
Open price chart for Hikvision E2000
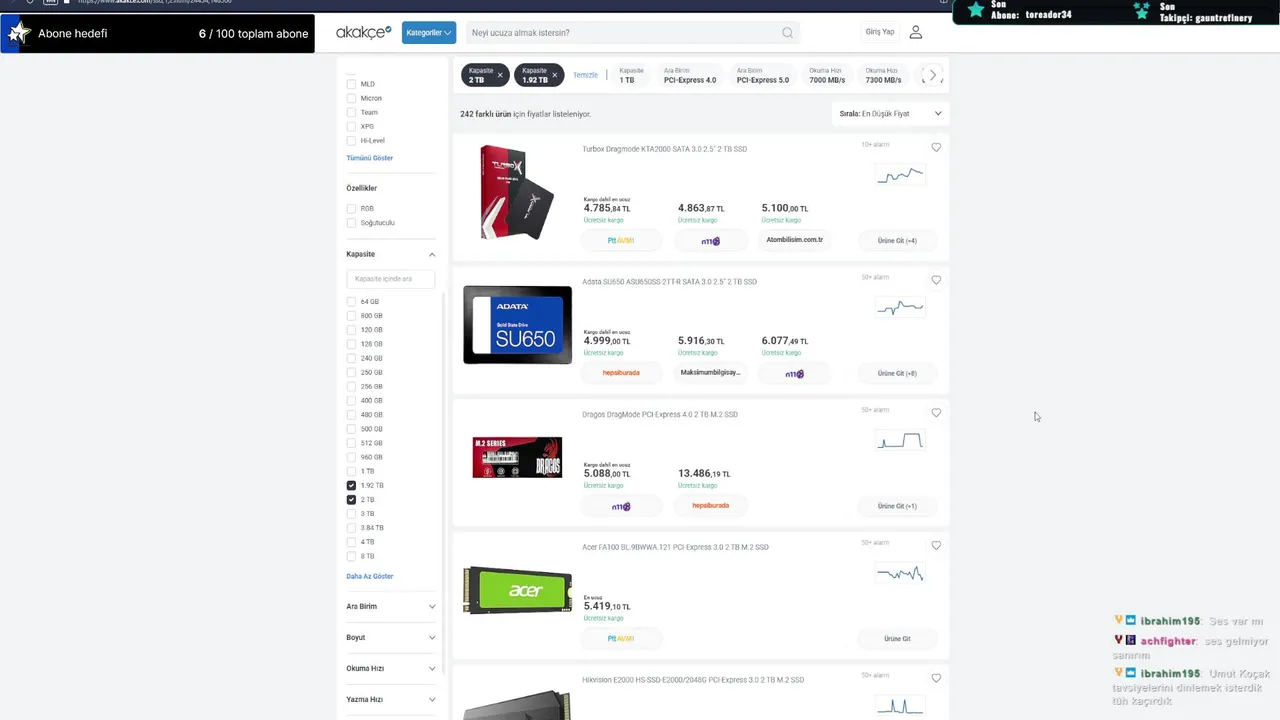pos(900,706)
